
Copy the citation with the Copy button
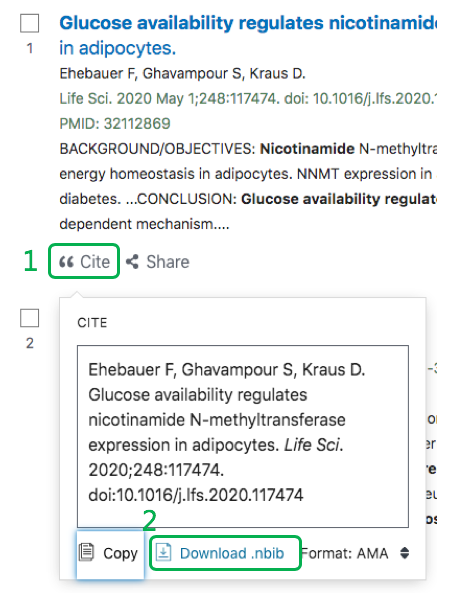click(110, 554)
